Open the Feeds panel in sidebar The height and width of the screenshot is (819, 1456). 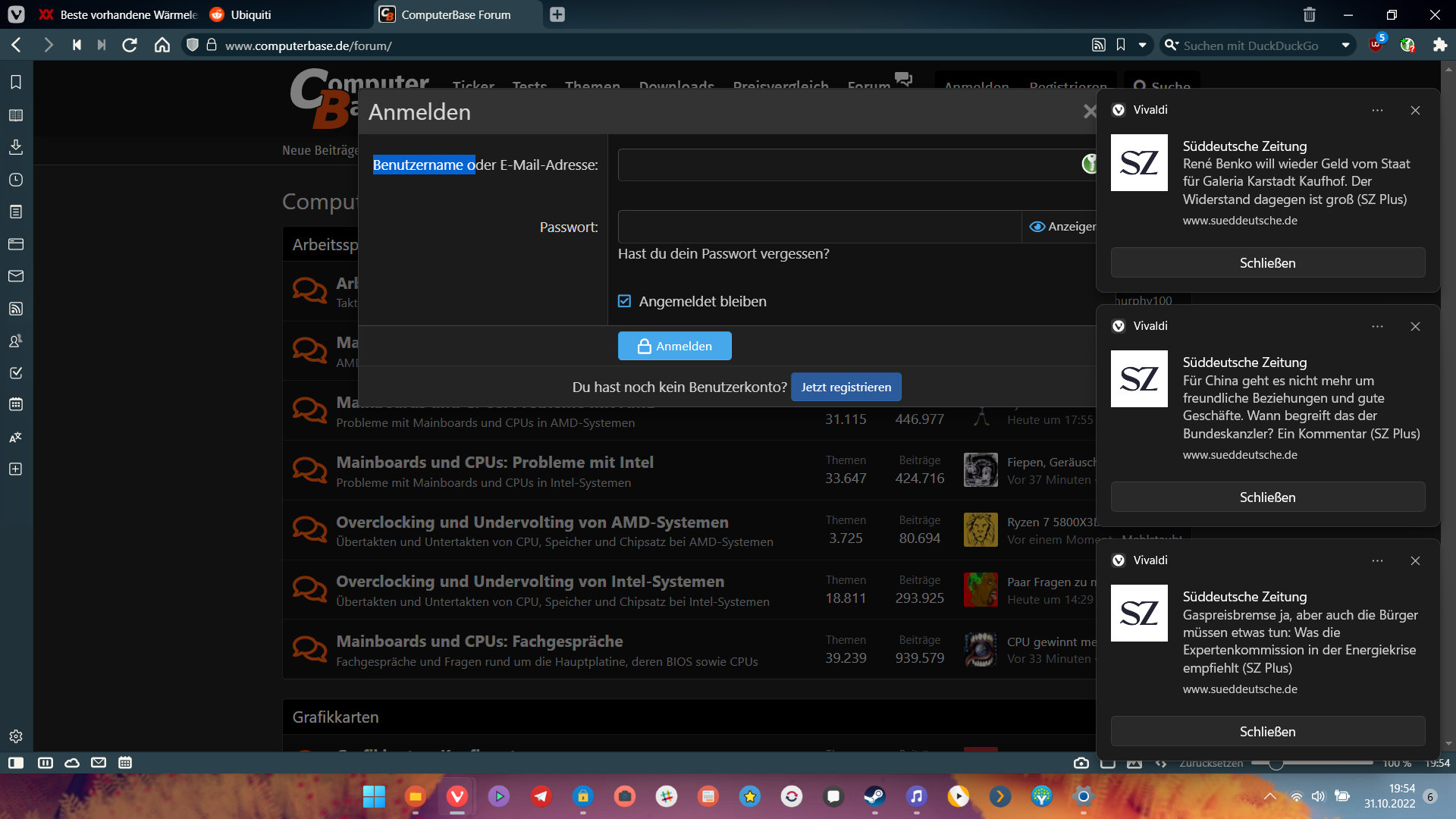[16, 309]
